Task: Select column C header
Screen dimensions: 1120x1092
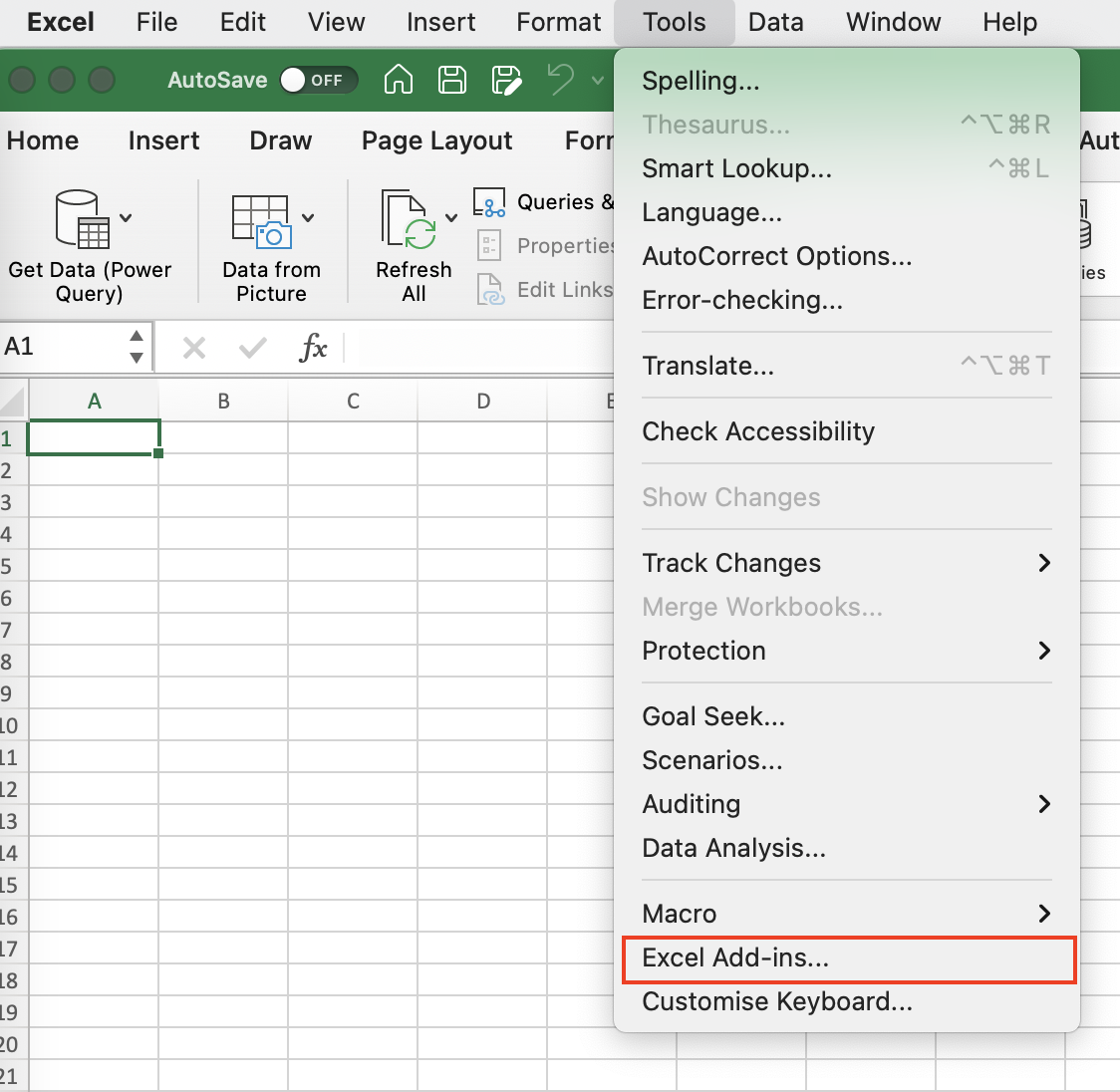Action: tap(353, 402)
